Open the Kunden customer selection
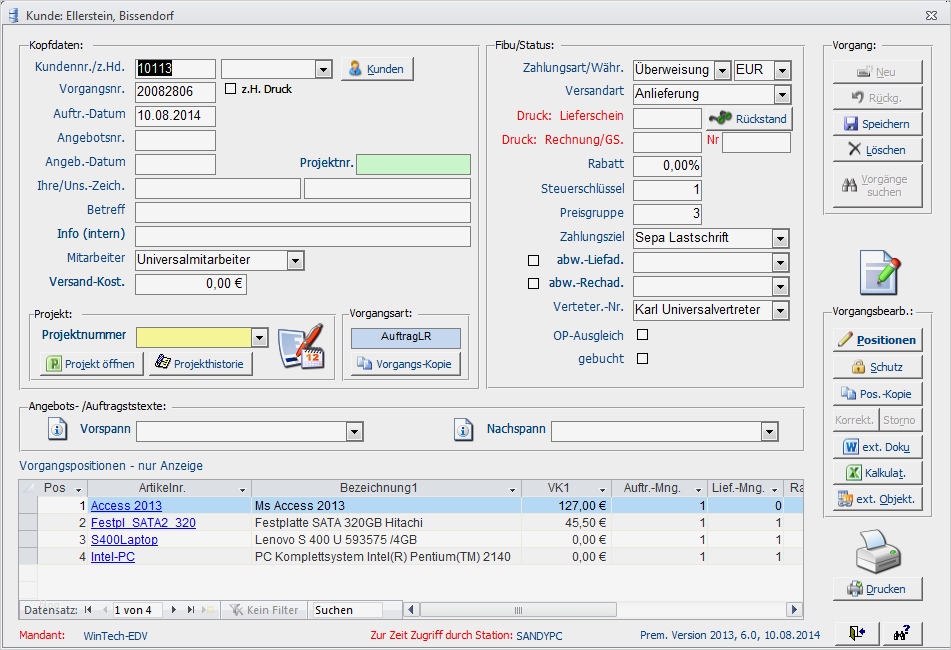Image resolution: width=951 pixels, height=650 pixels. click(x=376, y=68)
